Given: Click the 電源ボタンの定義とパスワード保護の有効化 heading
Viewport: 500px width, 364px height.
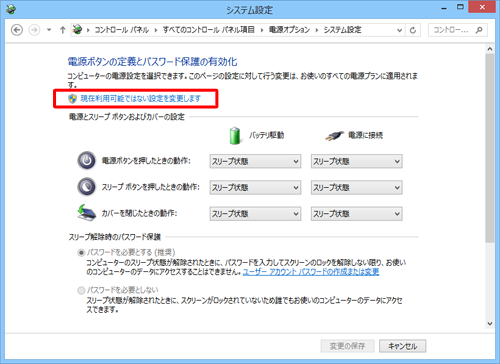Looking at the screenshot, I should pos(152,62).
